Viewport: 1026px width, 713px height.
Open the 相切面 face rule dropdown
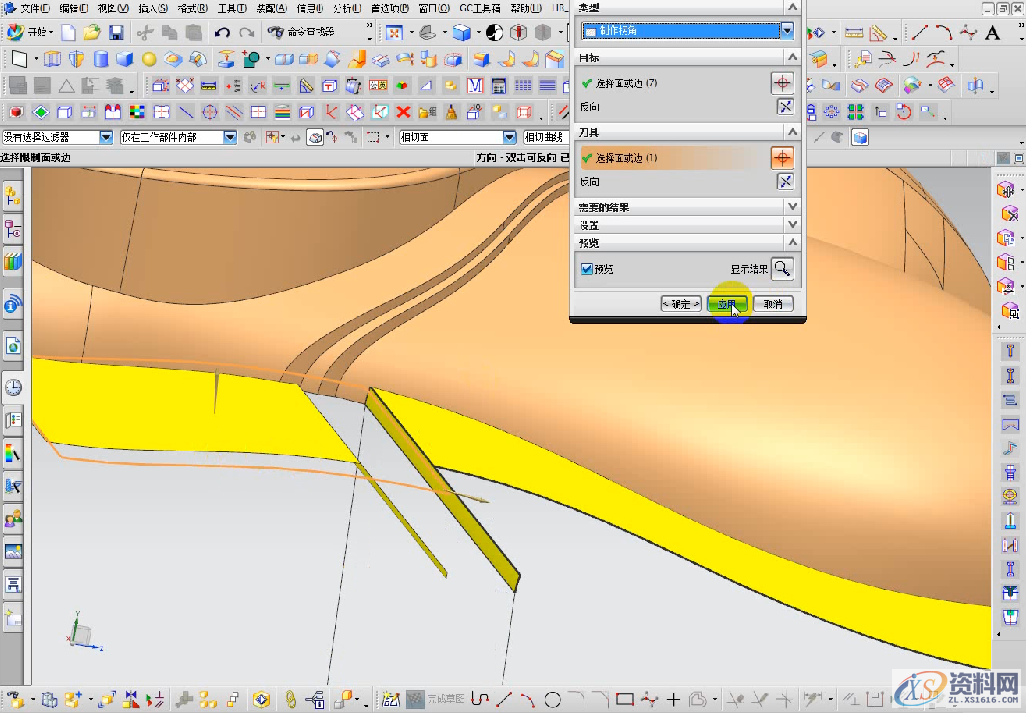(510, 137)
